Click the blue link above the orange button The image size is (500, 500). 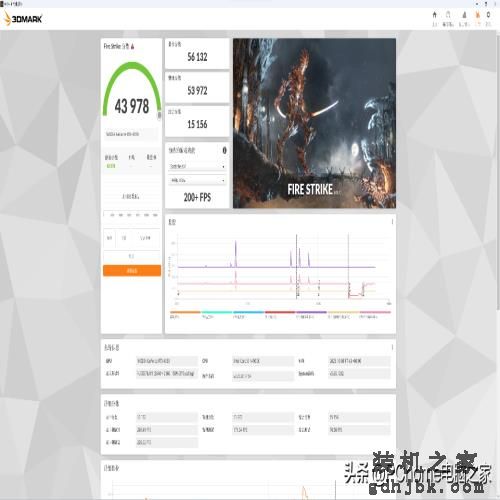[131, 256]
